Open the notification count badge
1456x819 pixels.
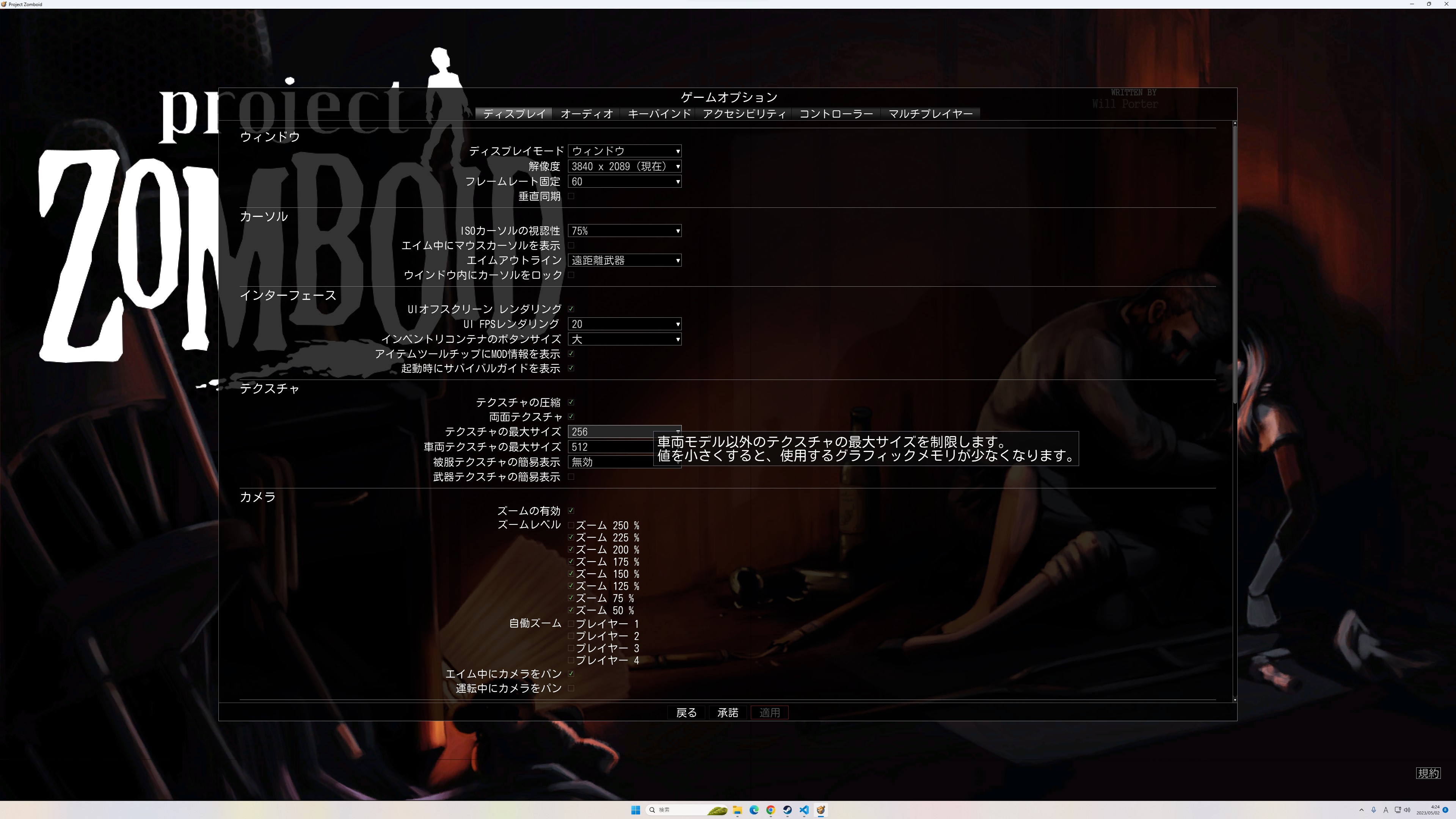[x=1445, y=810]
